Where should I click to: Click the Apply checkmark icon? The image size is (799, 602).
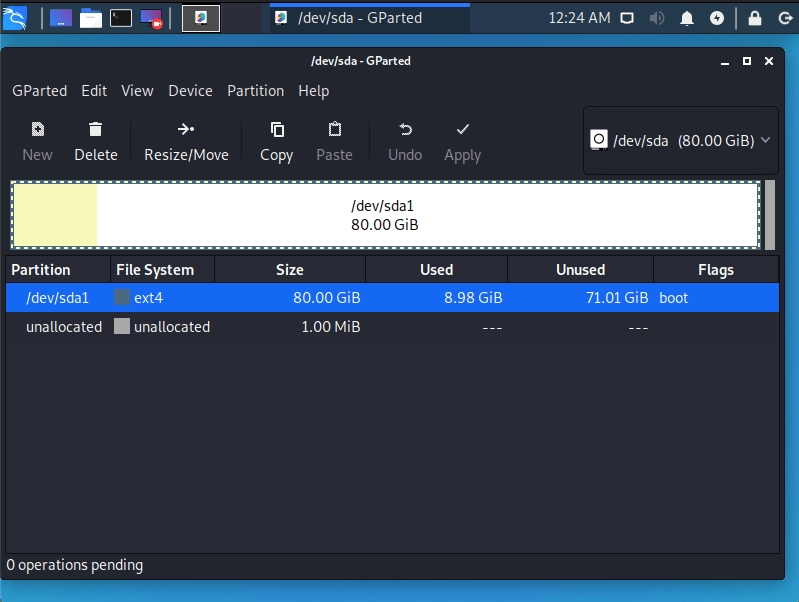(x=462, y=130)
